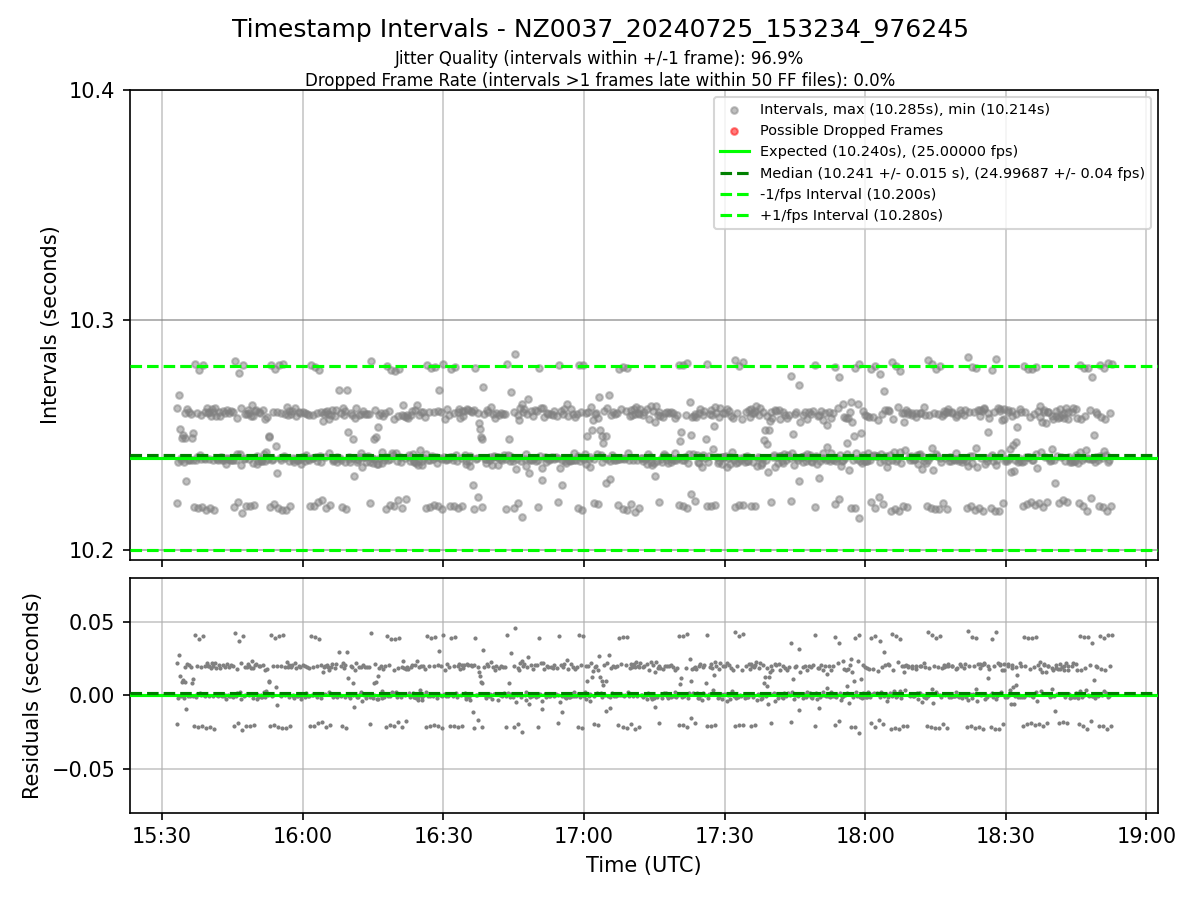Screen dimensions: 1200x900
Task: Click the 'Intervals (seconds)' y-axis label
Action: 50,325
